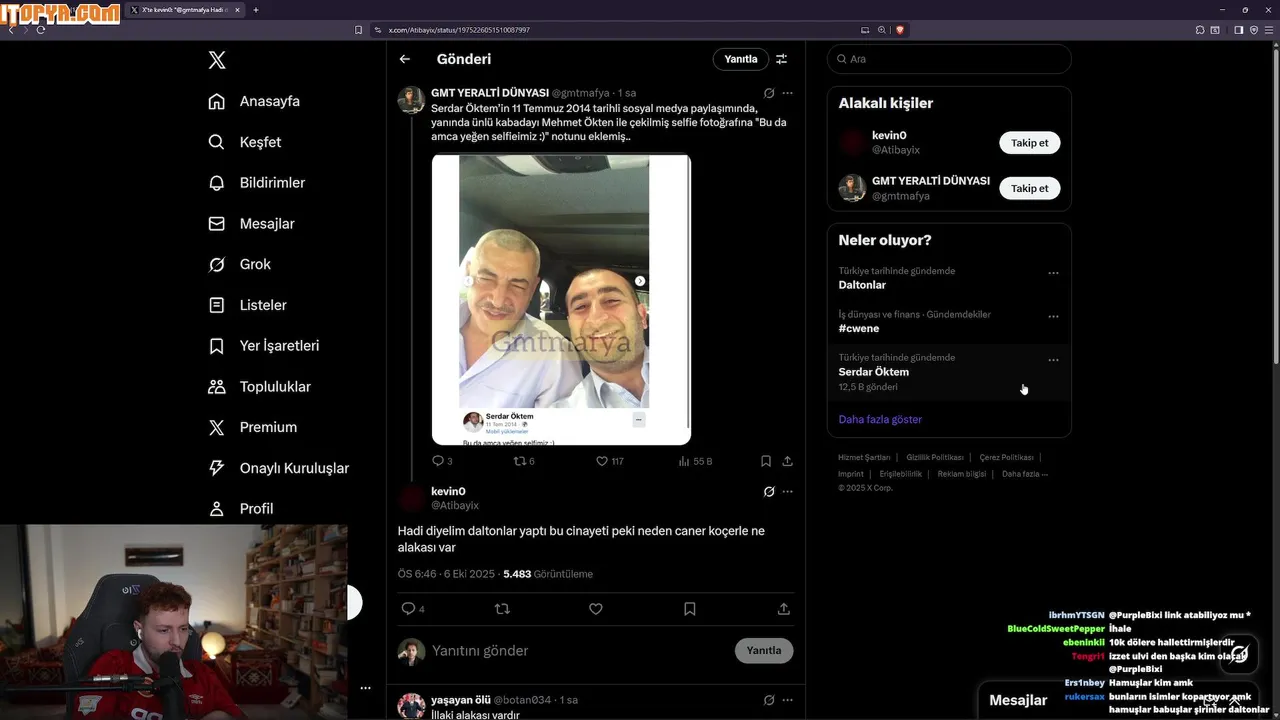
Task: Open more options for Serdar Öktem trend
Action: click(1053, 360)
